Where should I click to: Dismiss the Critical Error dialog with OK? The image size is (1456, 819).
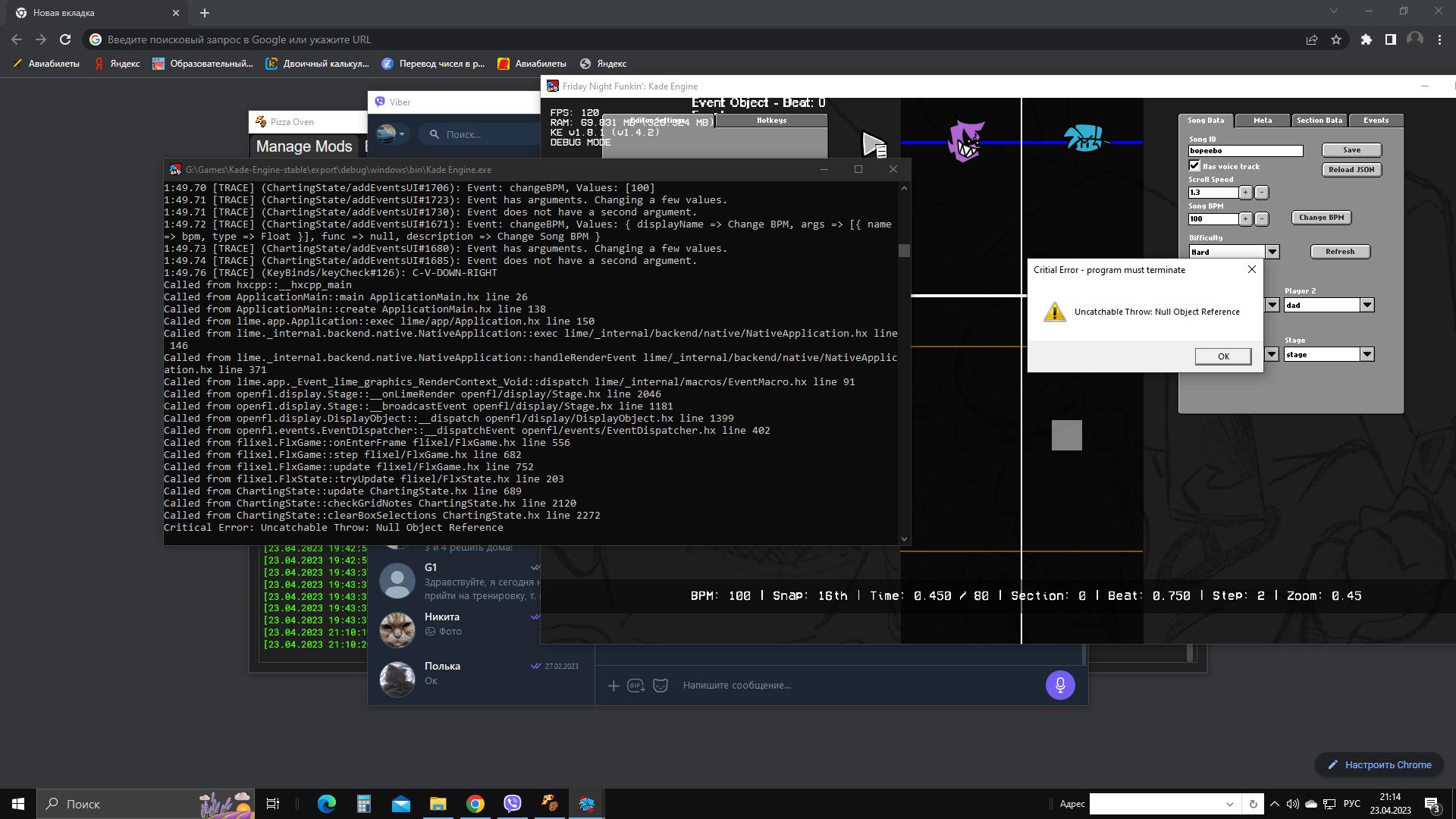pyautogui.click(x=1222, y=356)
